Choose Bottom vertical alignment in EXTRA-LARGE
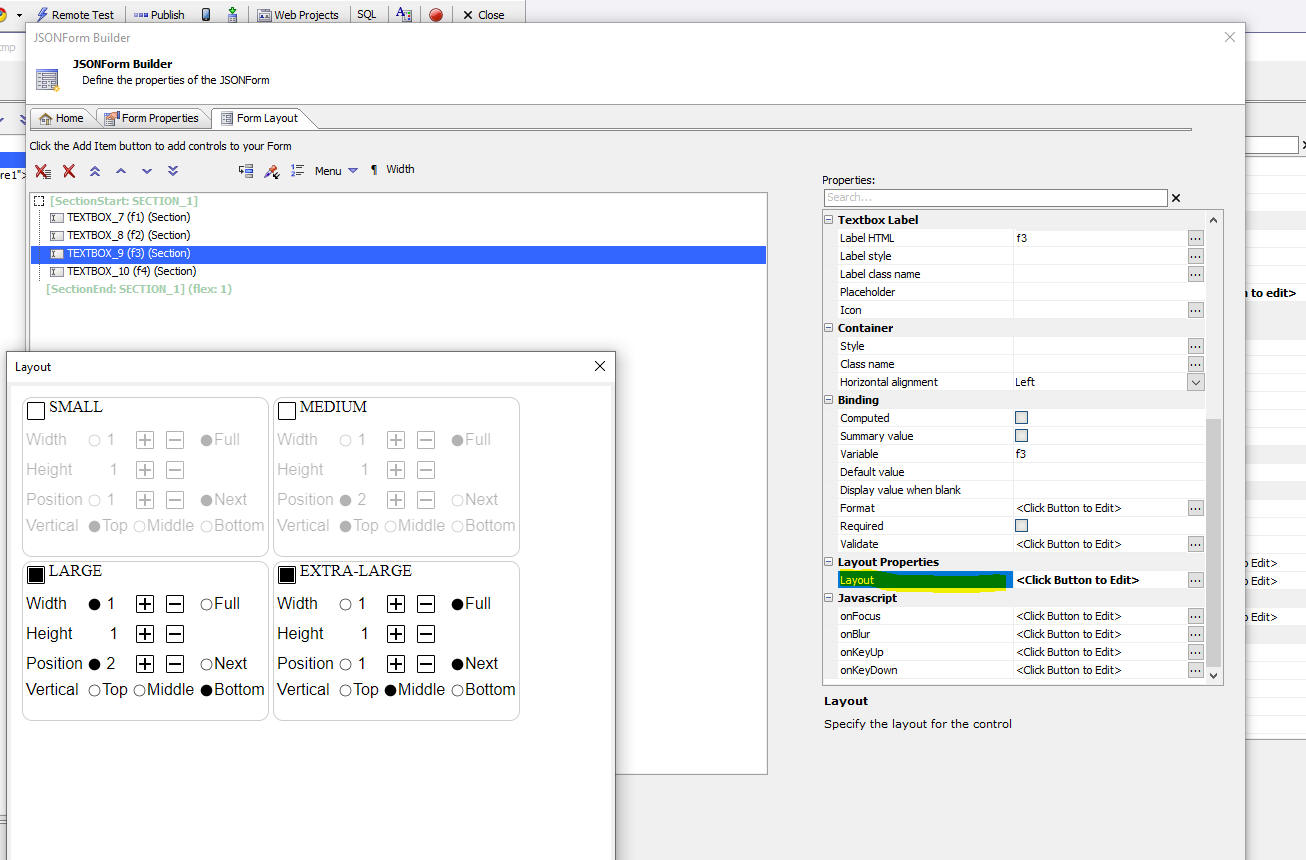1306x860 pixels. 458,690
